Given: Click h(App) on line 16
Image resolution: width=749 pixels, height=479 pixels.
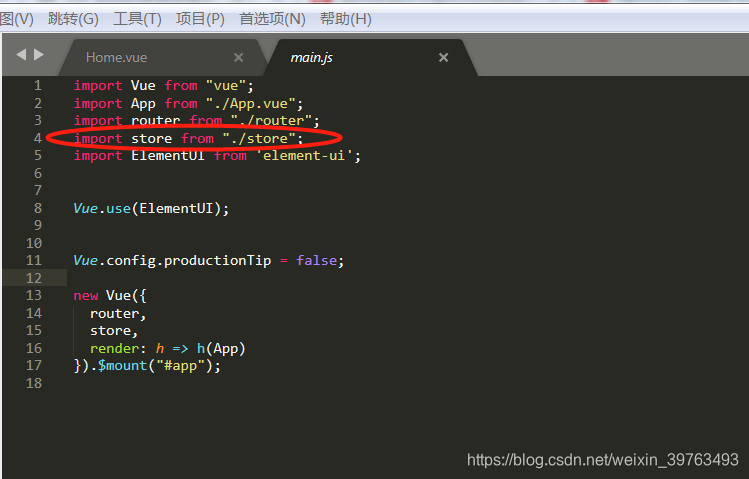Looking at the screenshot, I should [x=221, y=349].
